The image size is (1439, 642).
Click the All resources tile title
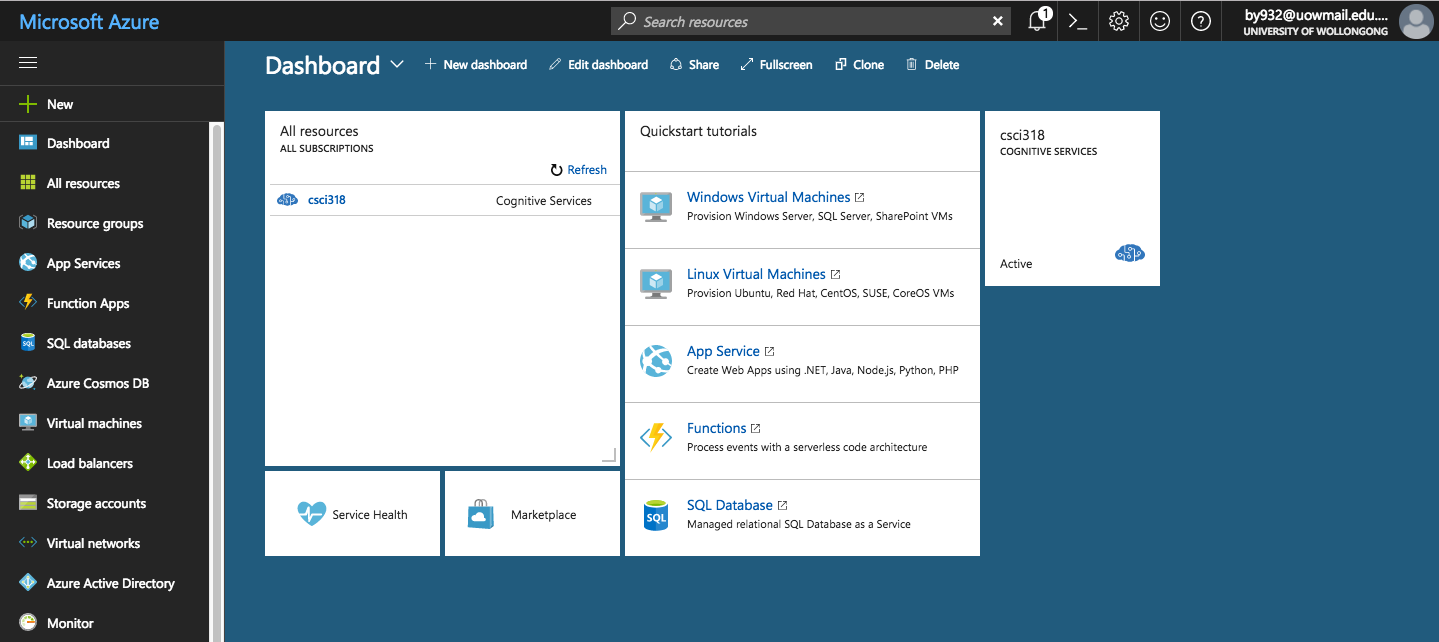pyautogui.click(x=319, y=131)
